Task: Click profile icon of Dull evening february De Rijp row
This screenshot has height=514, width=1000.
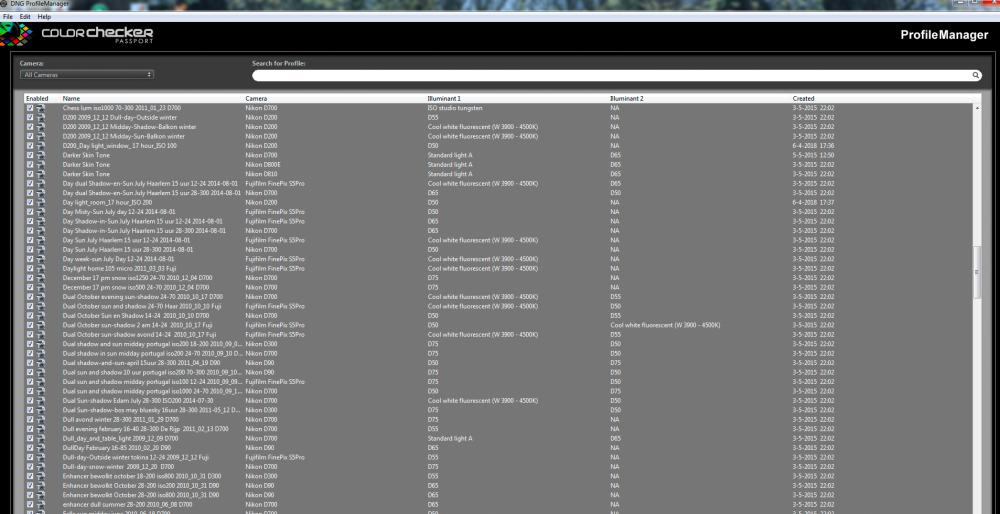Action: tap(41, 429)
